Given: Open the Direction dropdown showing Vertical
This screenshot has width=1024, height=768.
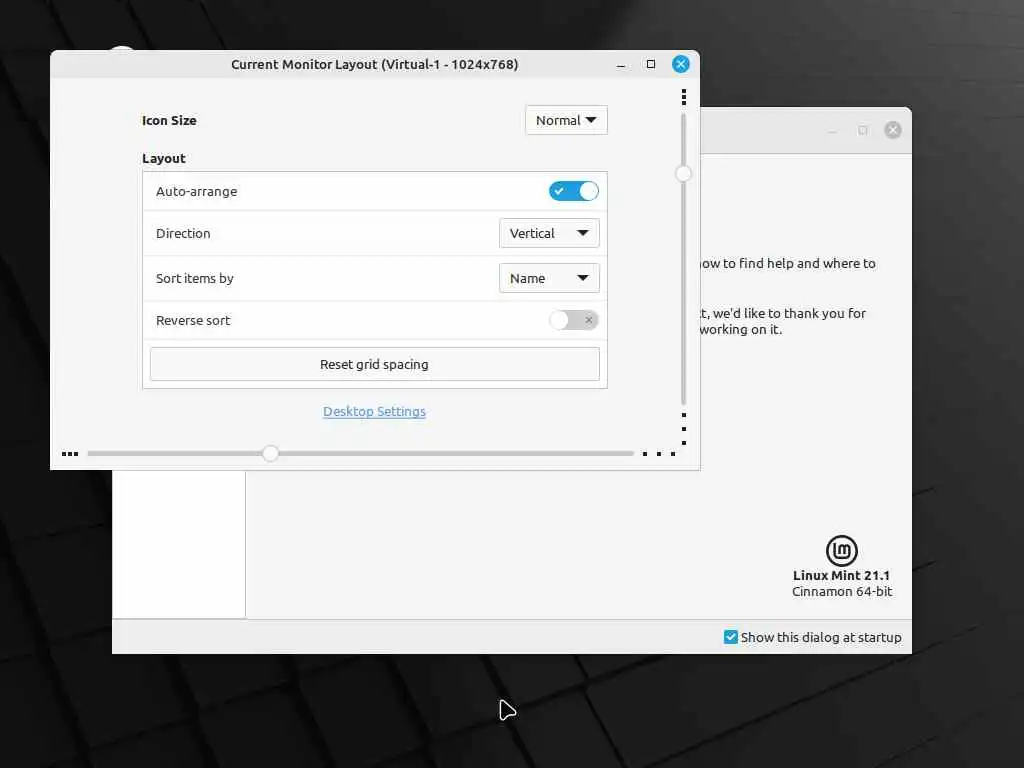Looking at the screenshot, I should coord(549,233).
